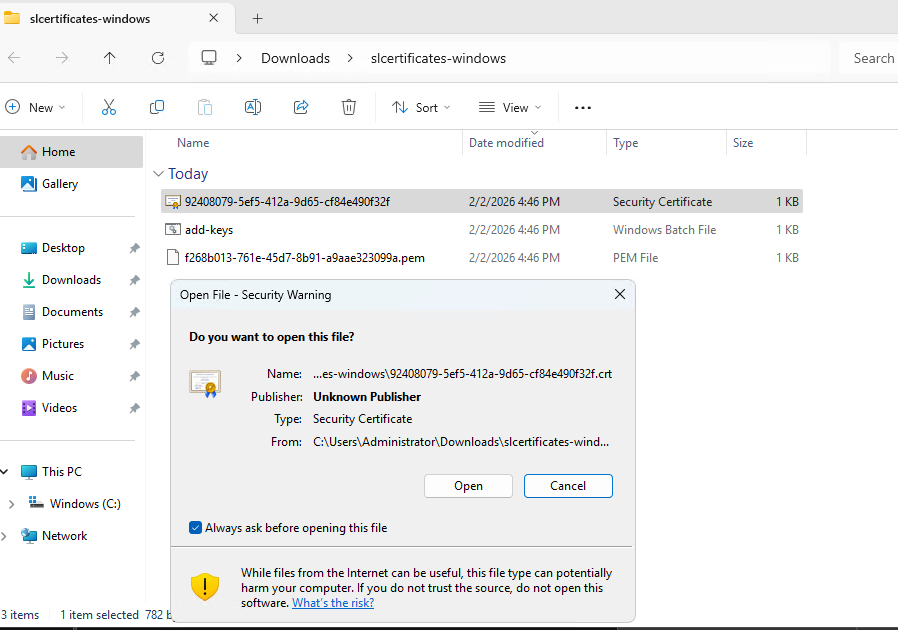Click the Open button in dialog
Screen dimensions: 898x630
pos(468,486)
